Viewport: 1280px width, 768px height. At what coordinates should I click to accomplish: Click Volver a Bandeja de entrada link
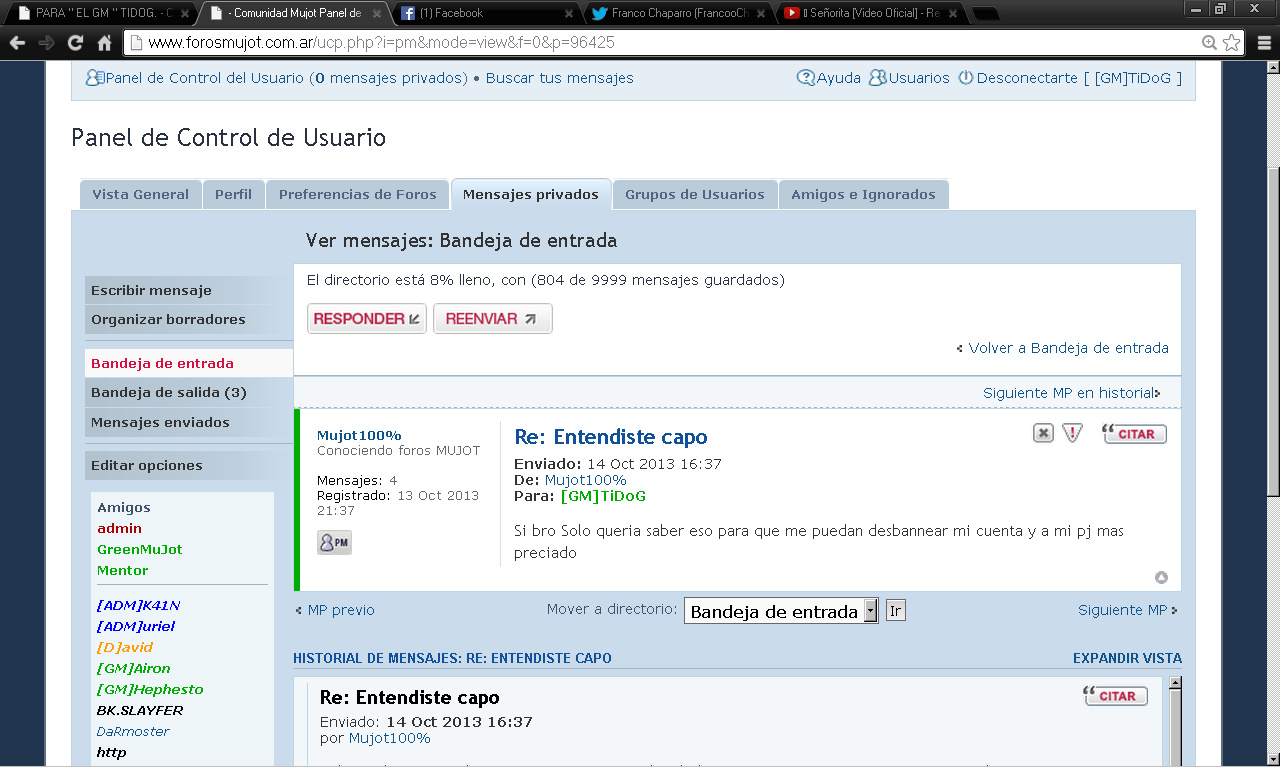(x=1068, y=348)
